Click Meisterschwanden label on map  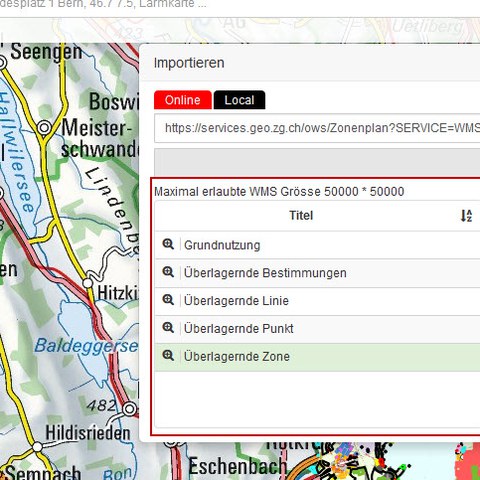[x=100, y=138]
